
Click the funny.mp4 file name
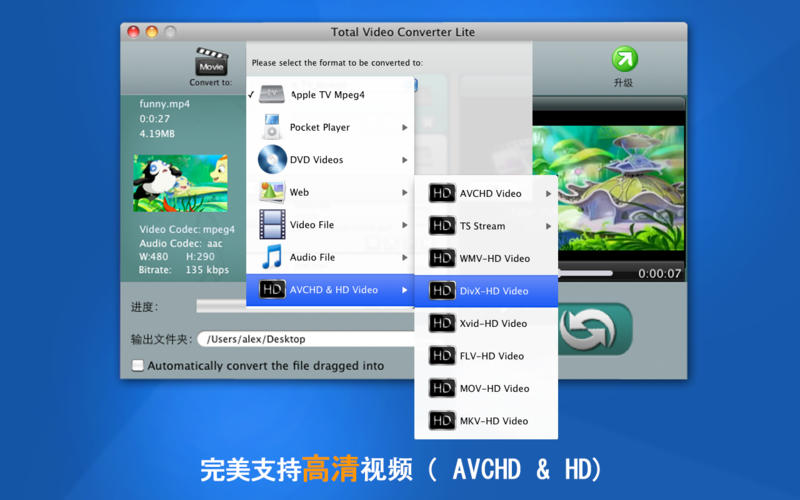click(x=164, y=104)
